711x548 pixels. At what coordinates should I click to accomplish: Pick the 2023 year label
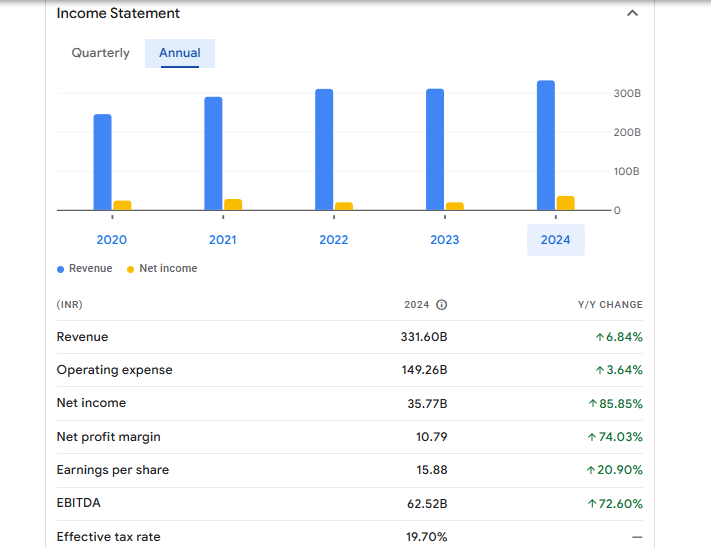pos(444,240)
